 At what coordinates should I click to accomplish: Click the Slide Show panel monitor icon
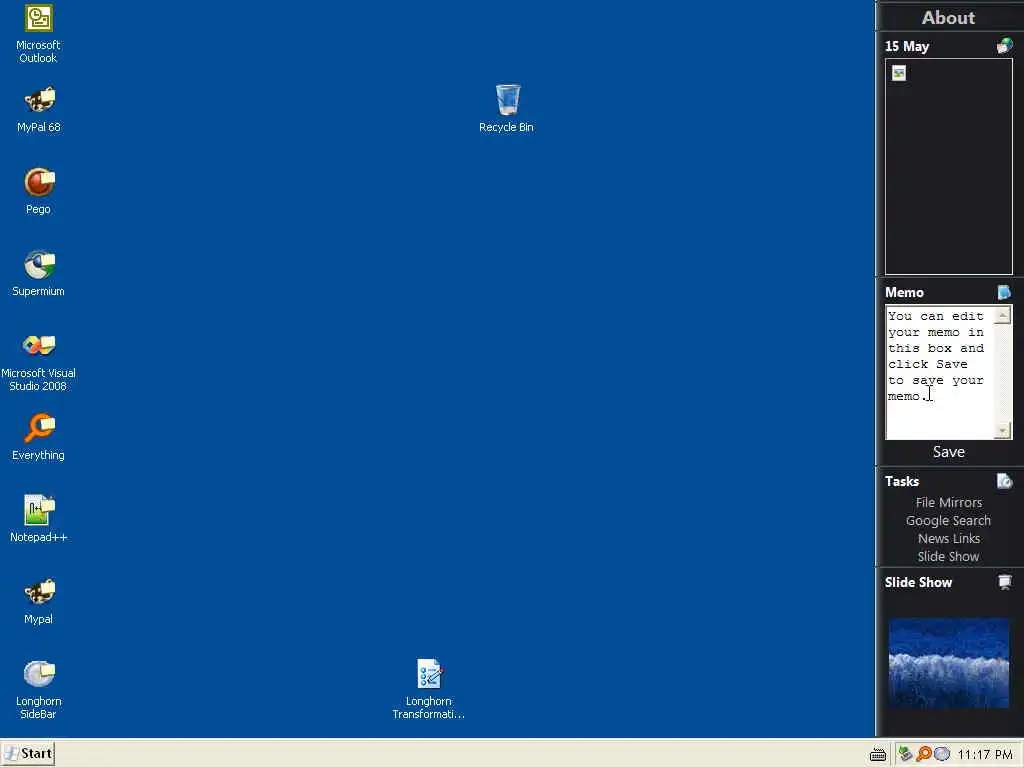[x=1004, y=582]
